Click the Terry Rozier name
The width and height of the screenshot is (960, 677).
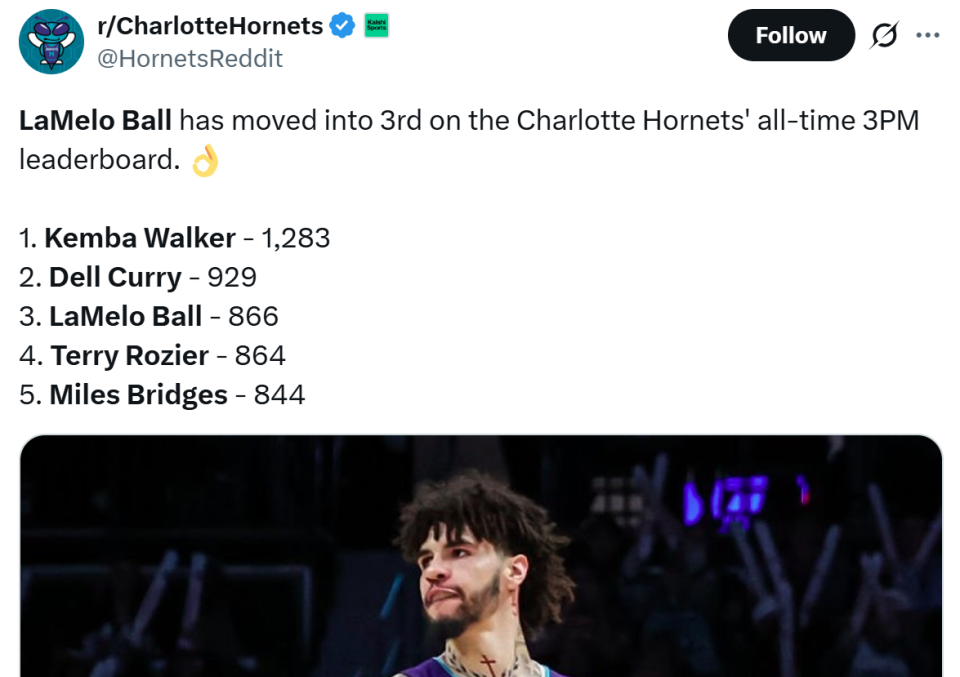129,355
